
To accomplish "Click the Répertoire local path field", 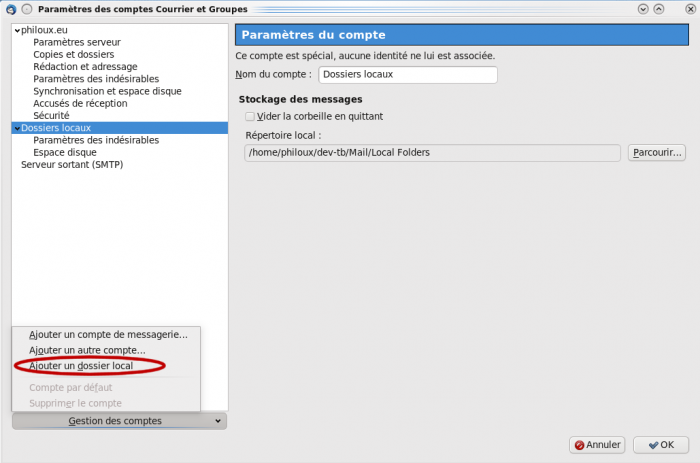I will pos(433,153).
